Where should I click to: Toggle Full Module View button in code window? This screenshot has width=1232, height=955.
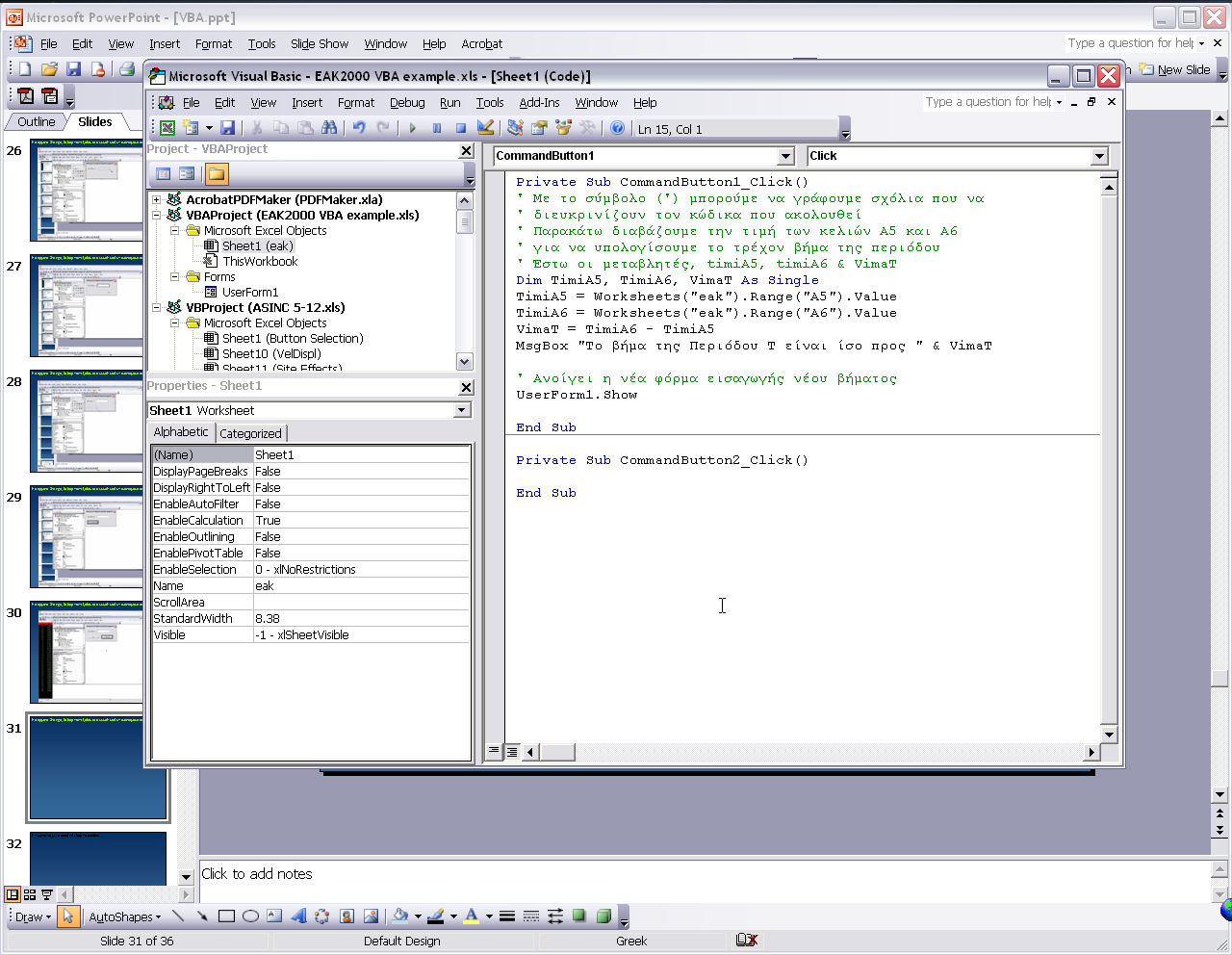point(511,751)
